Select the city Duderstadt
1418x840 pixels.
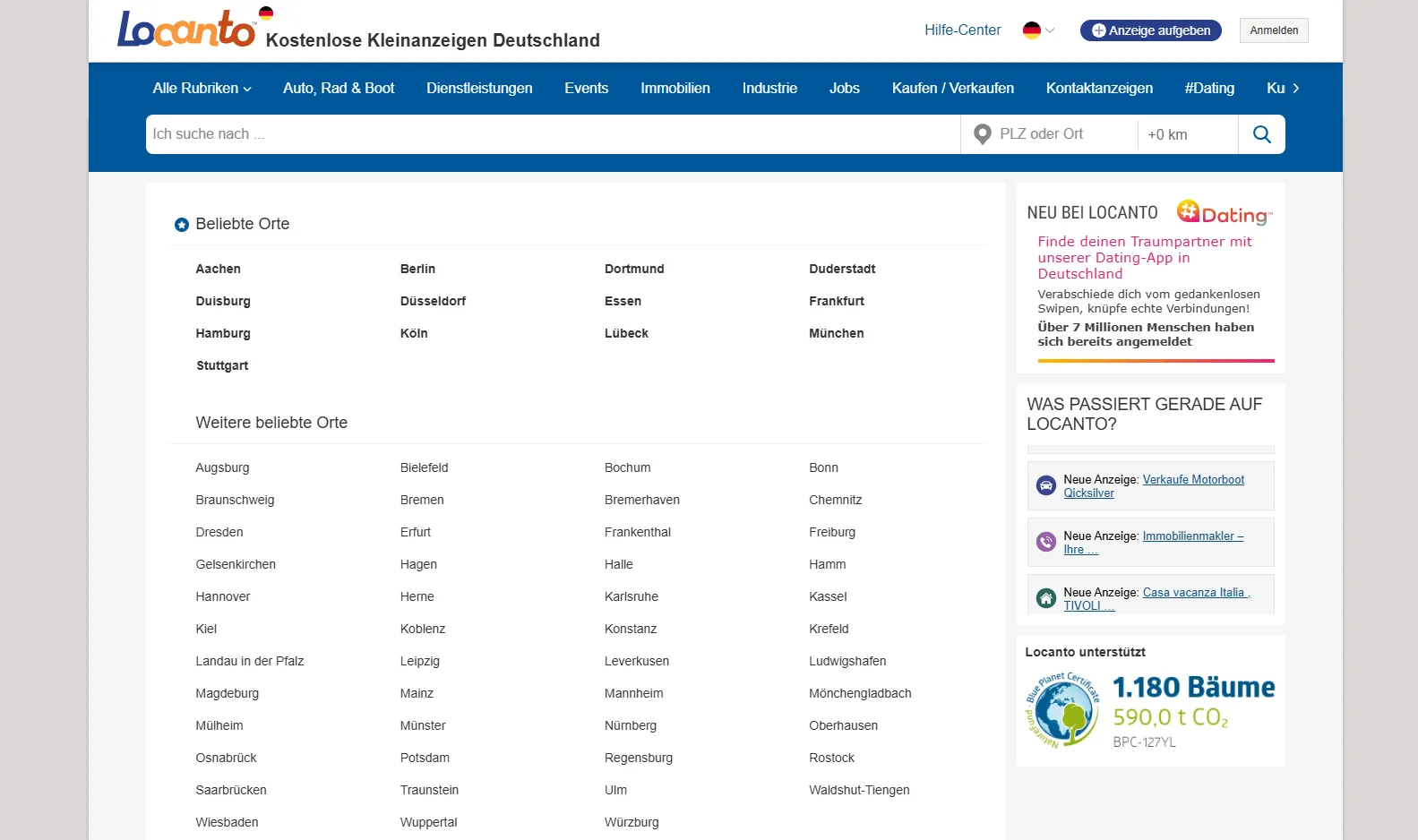coord(842,269)
